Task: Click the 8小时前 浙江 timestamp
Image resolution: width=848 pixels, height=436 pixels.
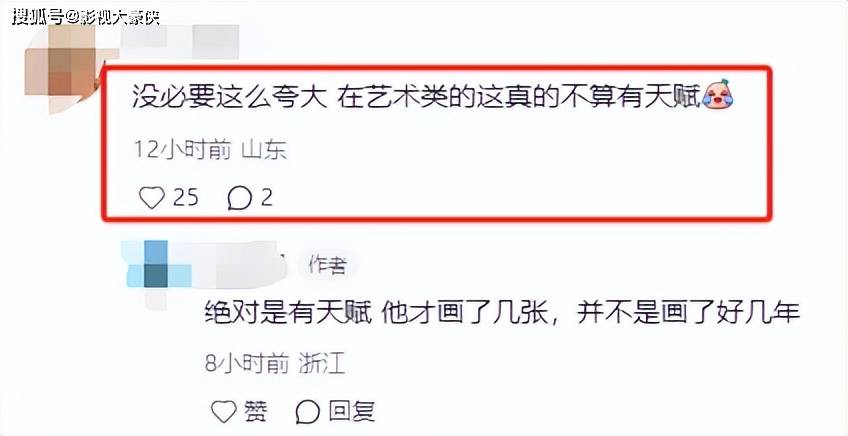Action: coord(275,364)
